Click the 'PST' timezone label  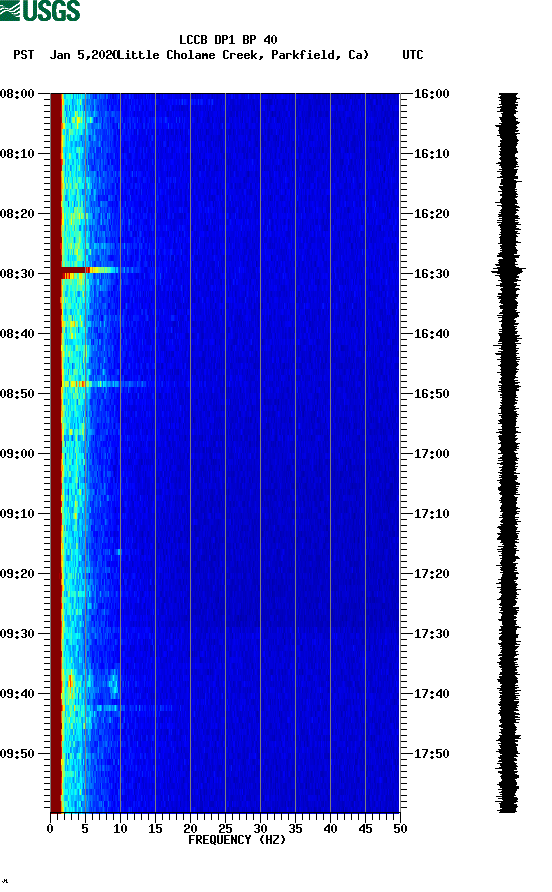24,55
